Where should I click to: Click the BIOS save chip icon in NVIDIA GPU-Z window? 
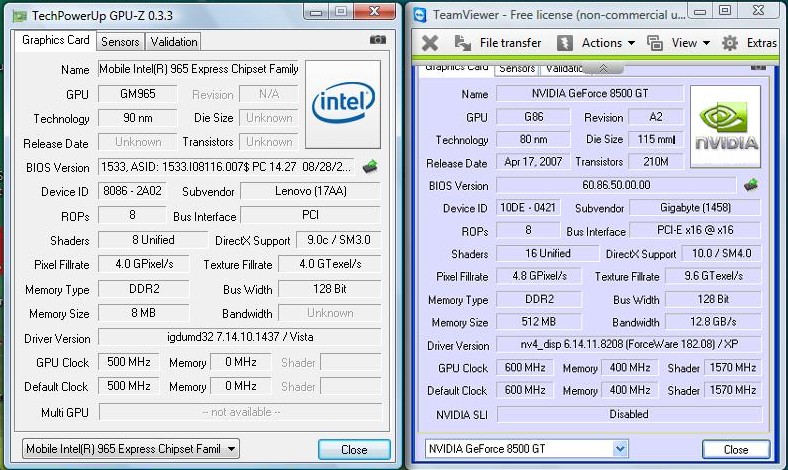(751, 185)
